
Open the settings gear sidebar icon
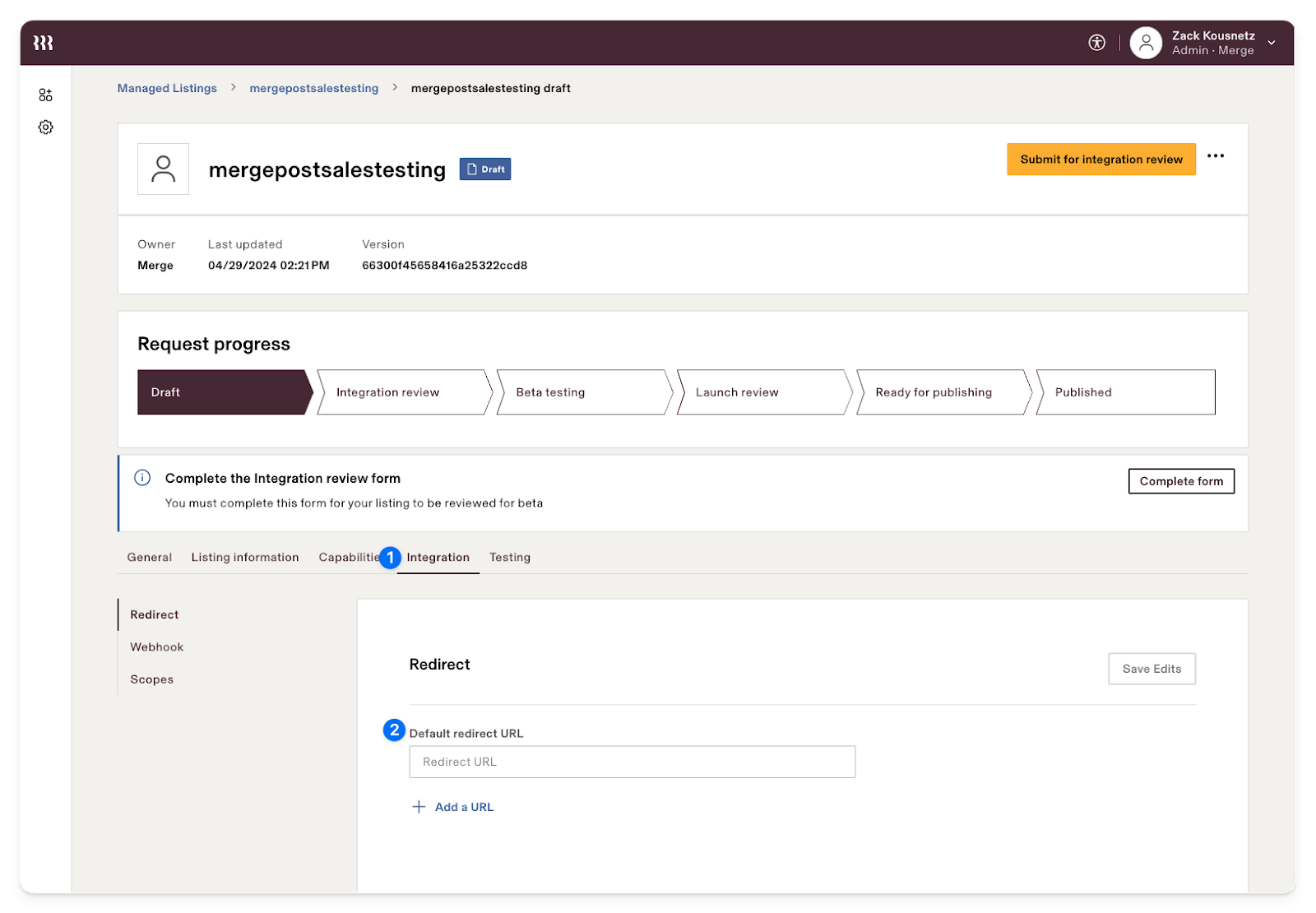tap(46, 127)
